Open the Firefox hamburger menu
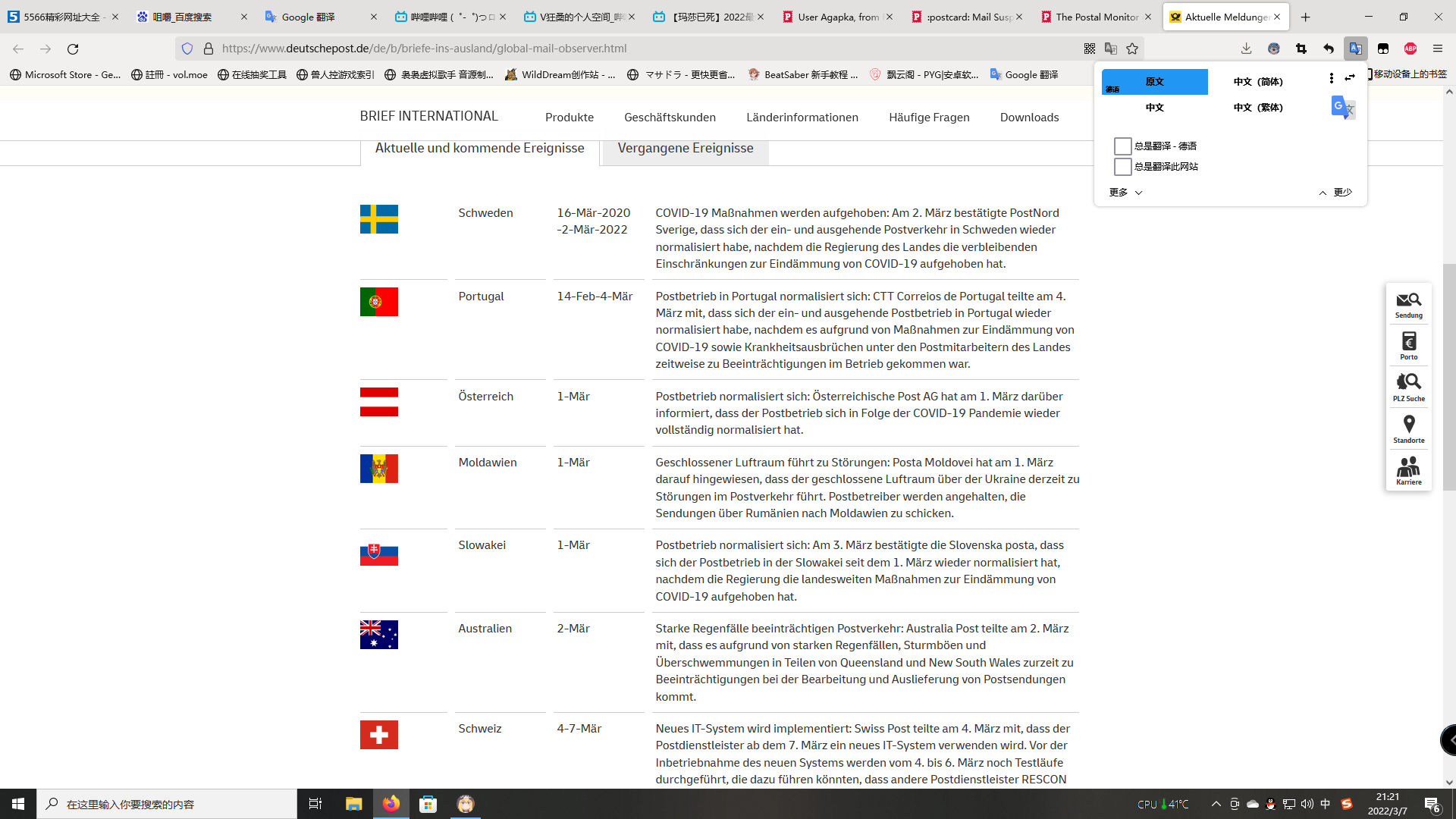 click(x=1438, y=49)
